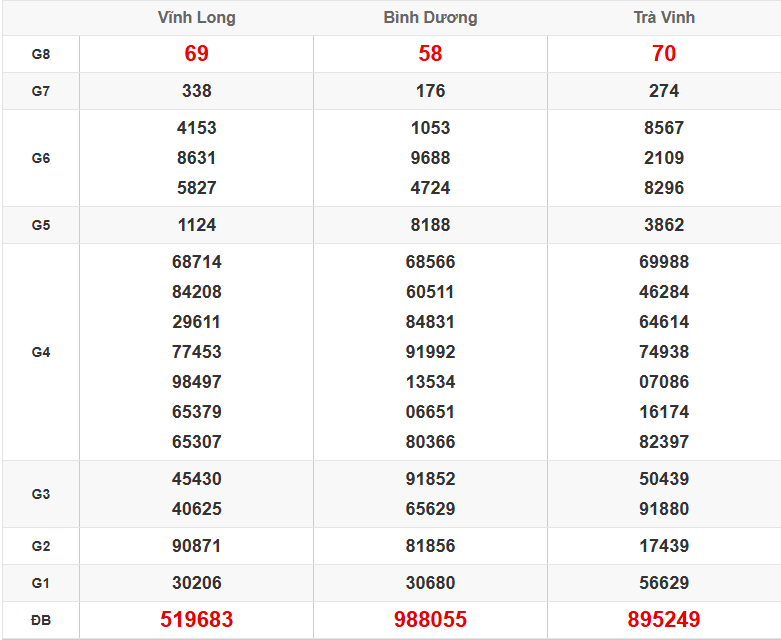Click Trà Vinh's red G8 number 70
781x640 pixels.
pos(664,54)
